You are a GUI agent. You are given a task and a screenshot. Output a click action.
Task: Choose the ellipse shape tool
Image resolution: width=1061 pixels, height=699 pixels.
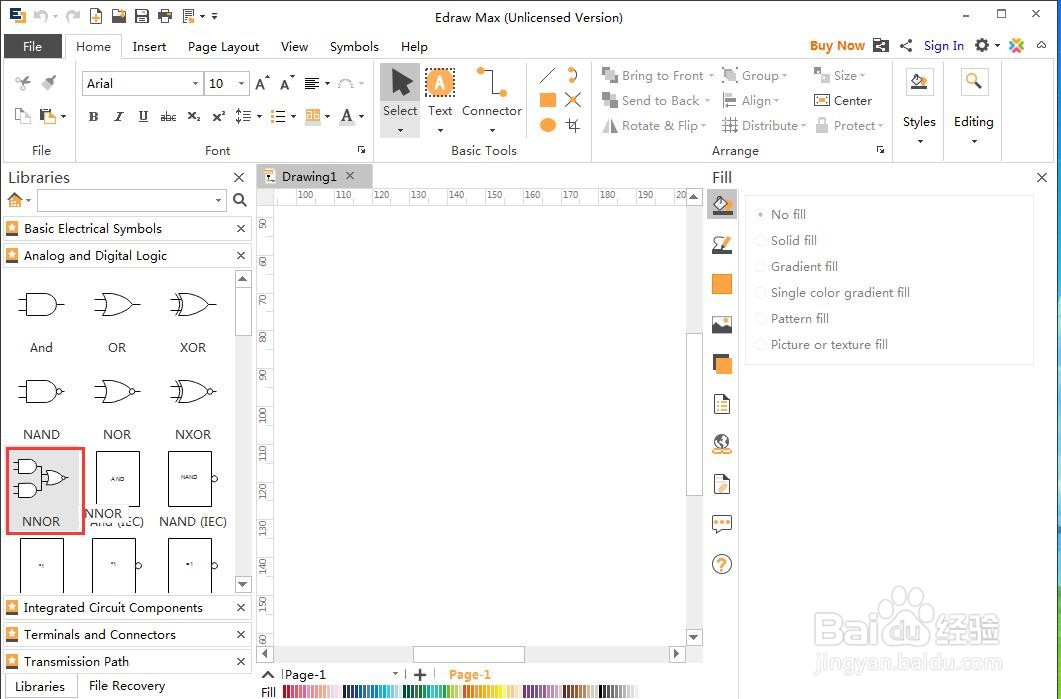pos(547,125)
